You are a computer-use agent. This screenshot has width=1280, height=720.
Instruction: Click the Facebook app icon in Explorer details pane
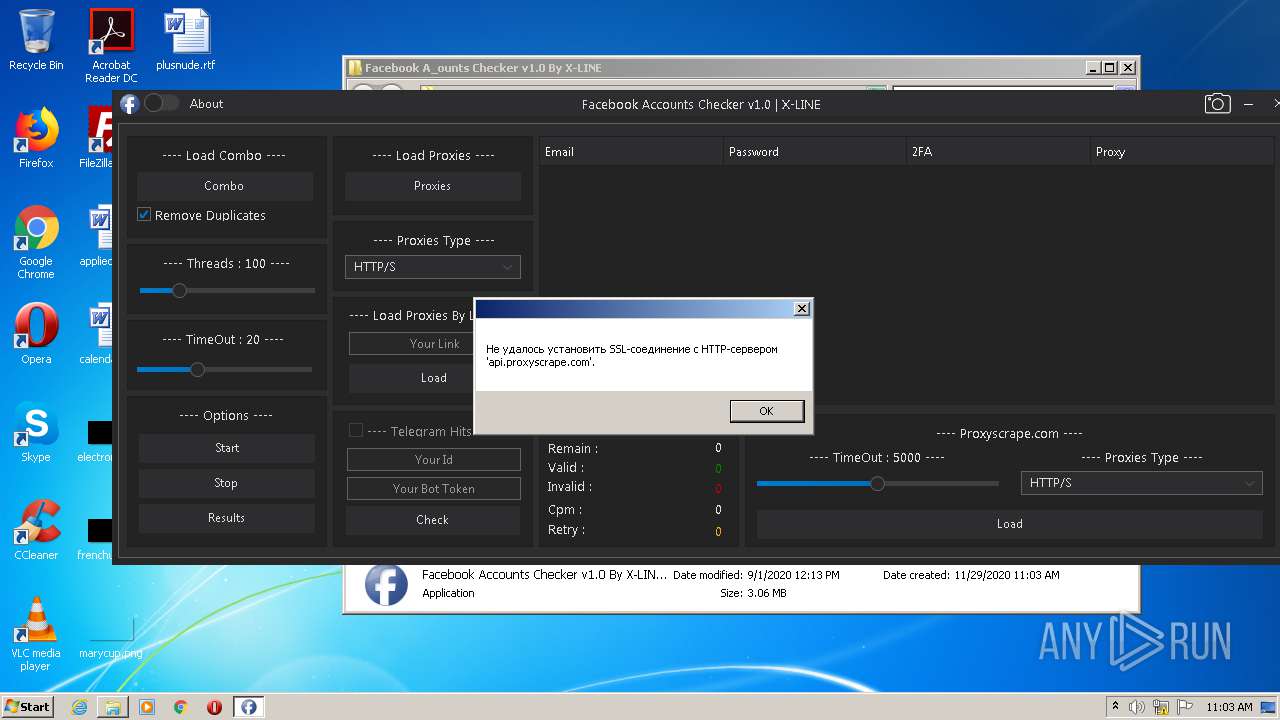click(386, 585)
